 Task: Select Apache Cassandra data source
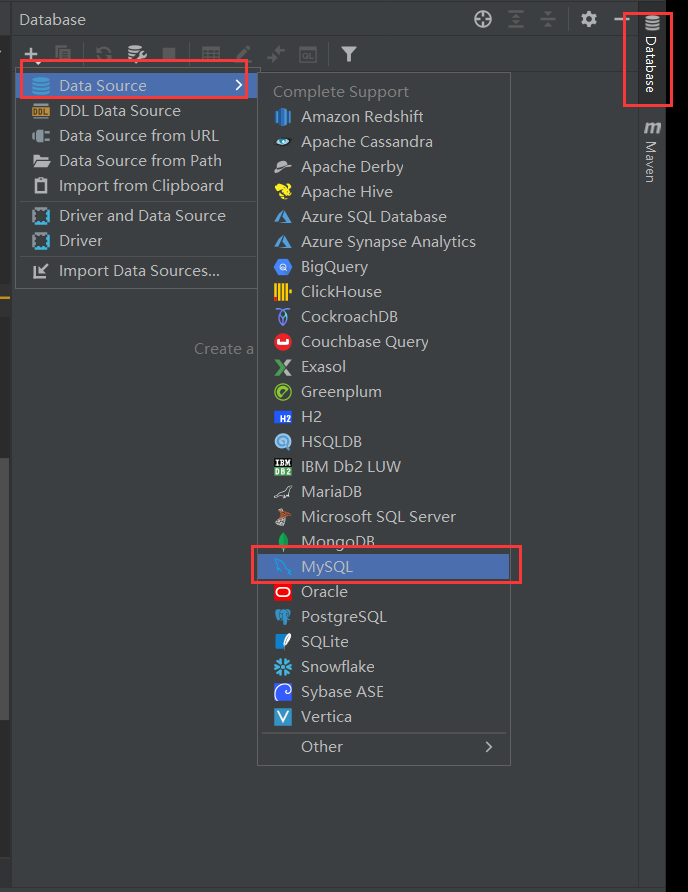click(384, 142)
